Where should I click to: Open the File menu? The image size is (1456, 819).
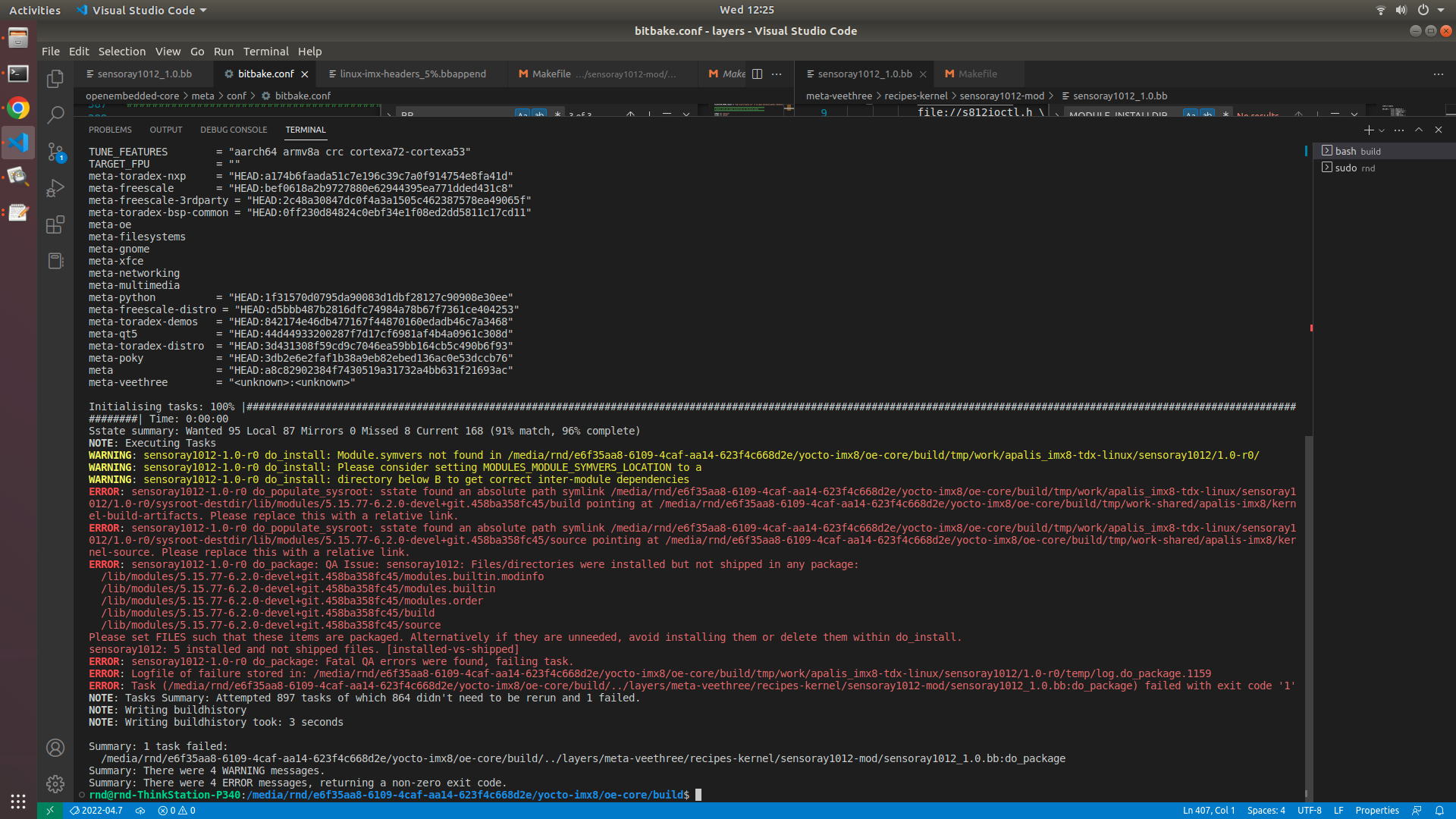pyautogui.click(x=51, y=52)
